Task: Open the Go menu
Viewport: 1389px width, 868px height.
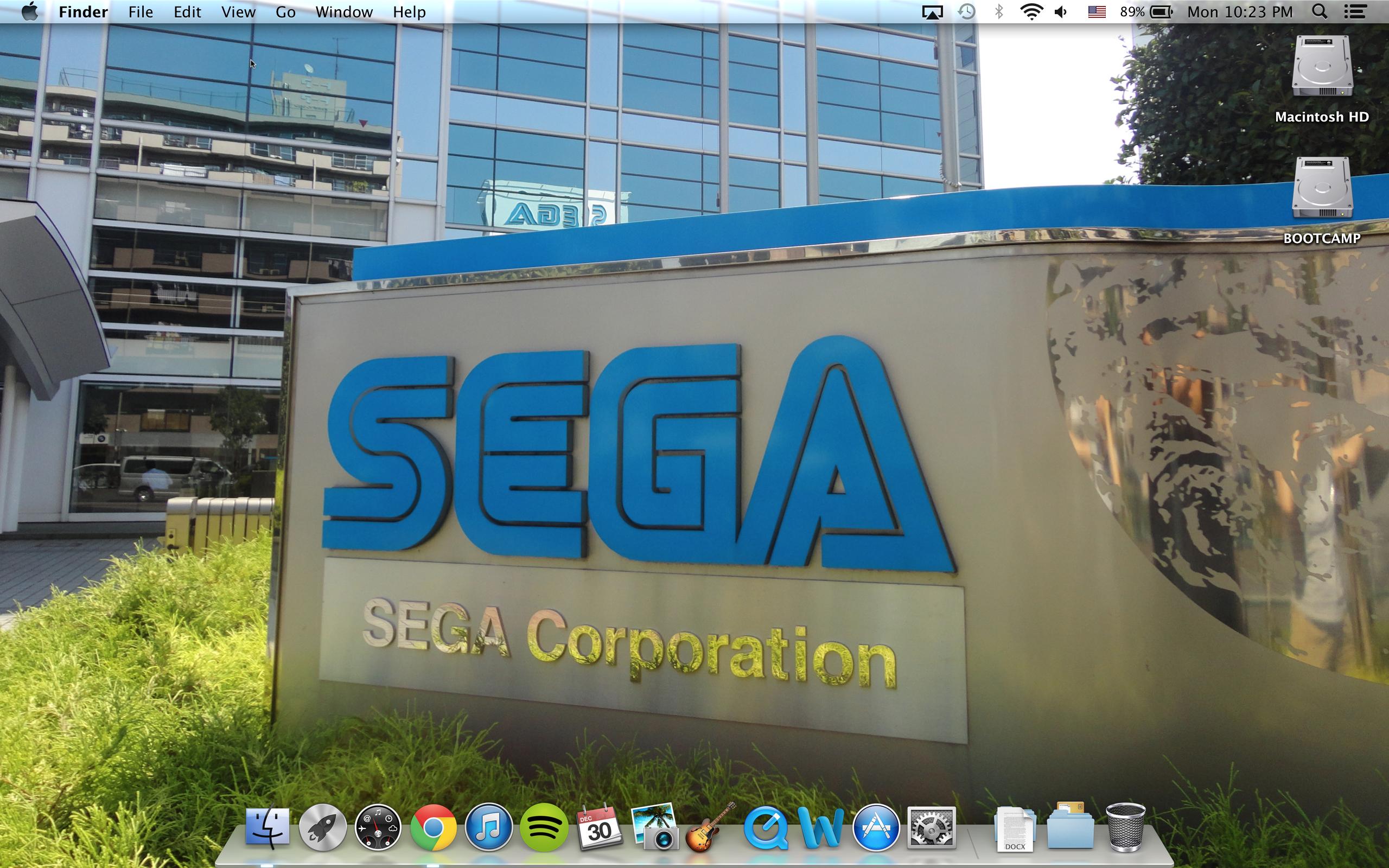Action: point(285,11)
